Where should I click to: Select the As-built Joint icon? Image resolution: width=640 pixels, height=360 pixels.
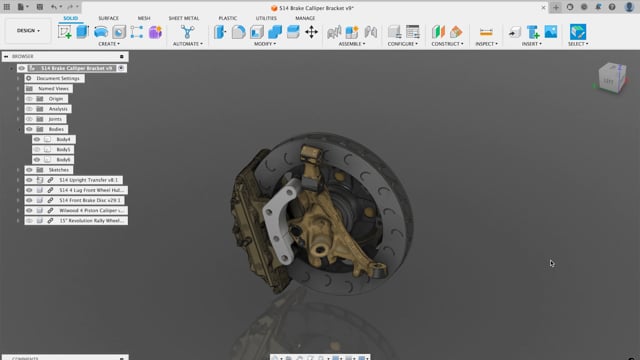(x=370, y=32)
